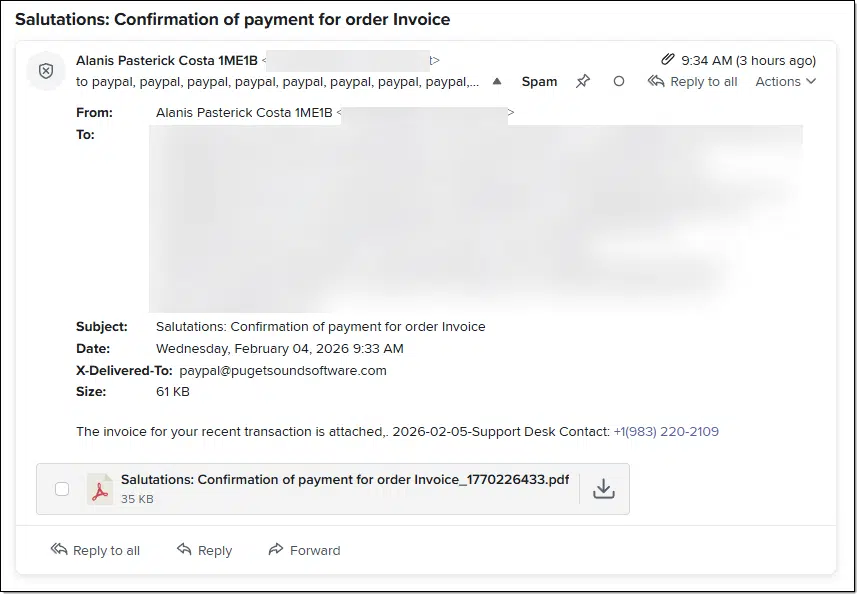860x597 pixels.
Task: Open the Actions dropdown menu
Action: pos(785,82)
